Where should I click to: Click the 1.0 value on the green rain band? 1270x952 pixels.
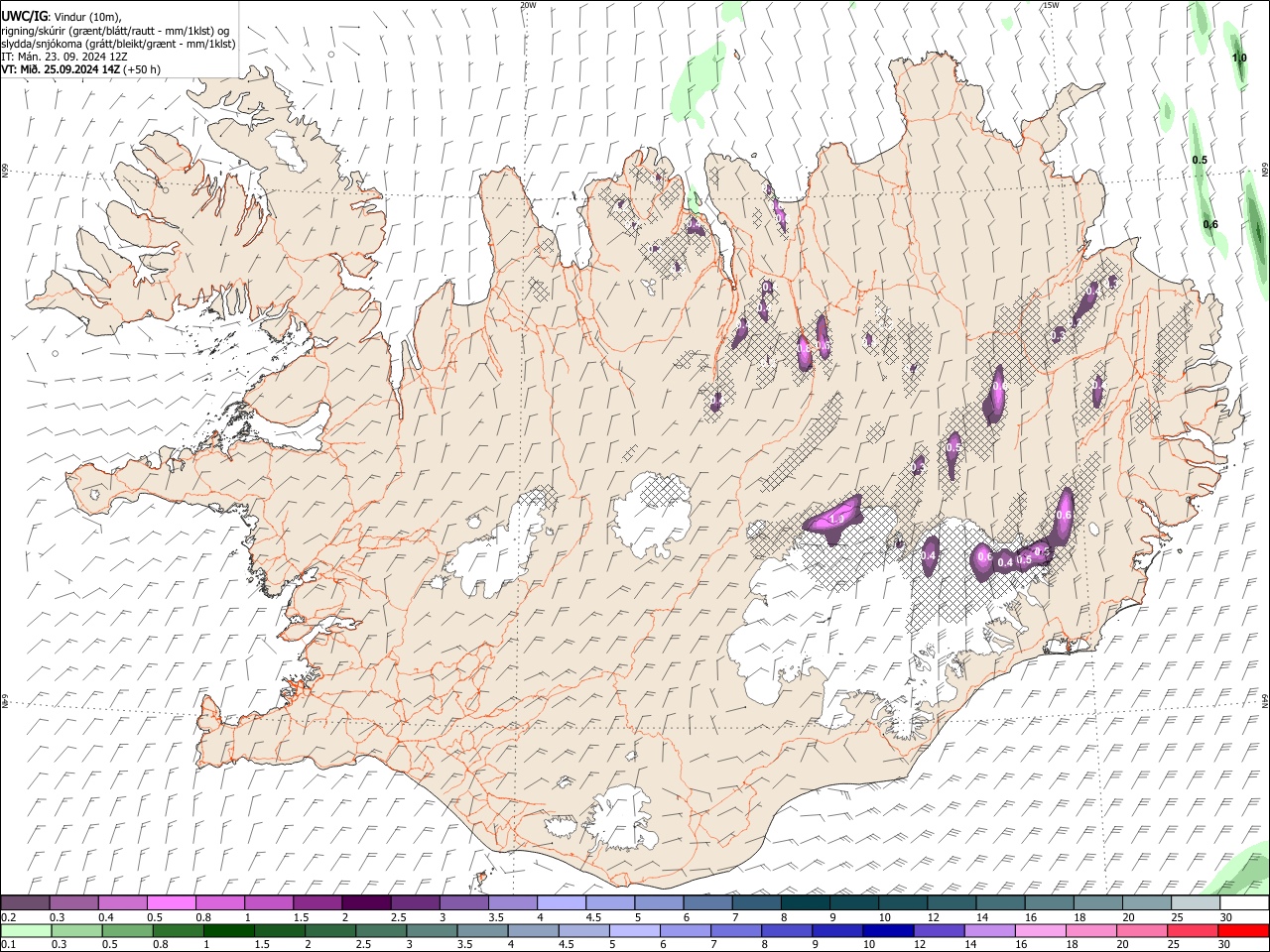(x=1239, y=59)
